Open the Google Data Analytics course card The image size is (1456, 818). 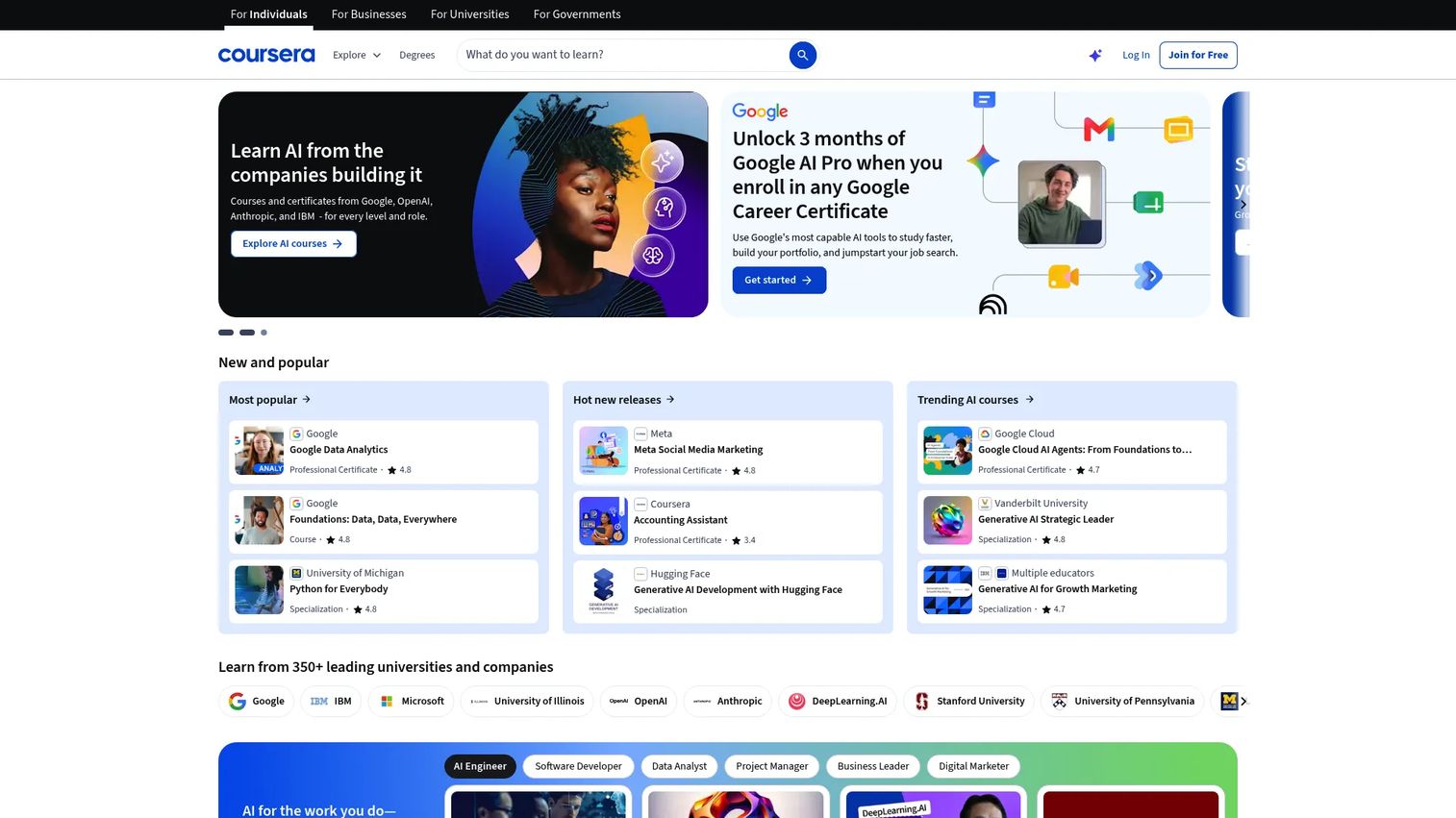click(384, 452)
